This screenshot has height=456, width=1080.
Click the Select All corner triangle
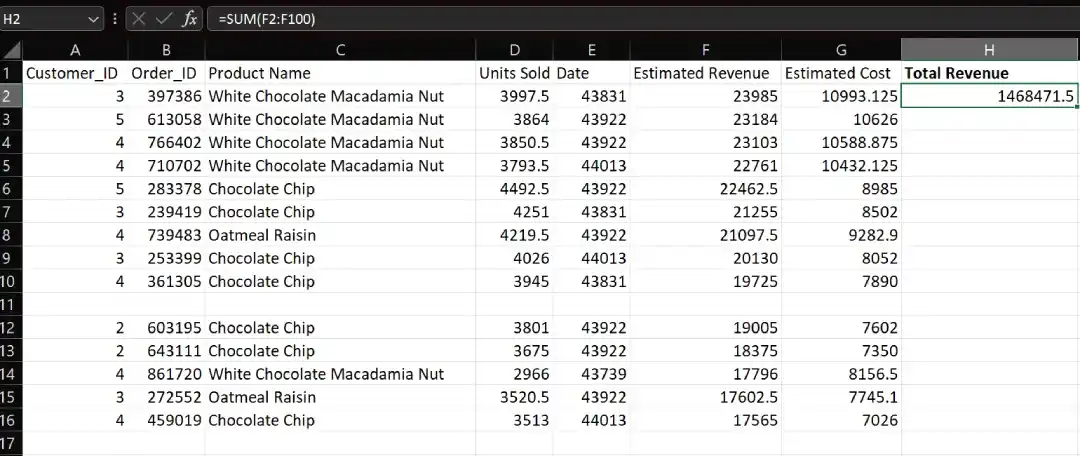point(12,50)
